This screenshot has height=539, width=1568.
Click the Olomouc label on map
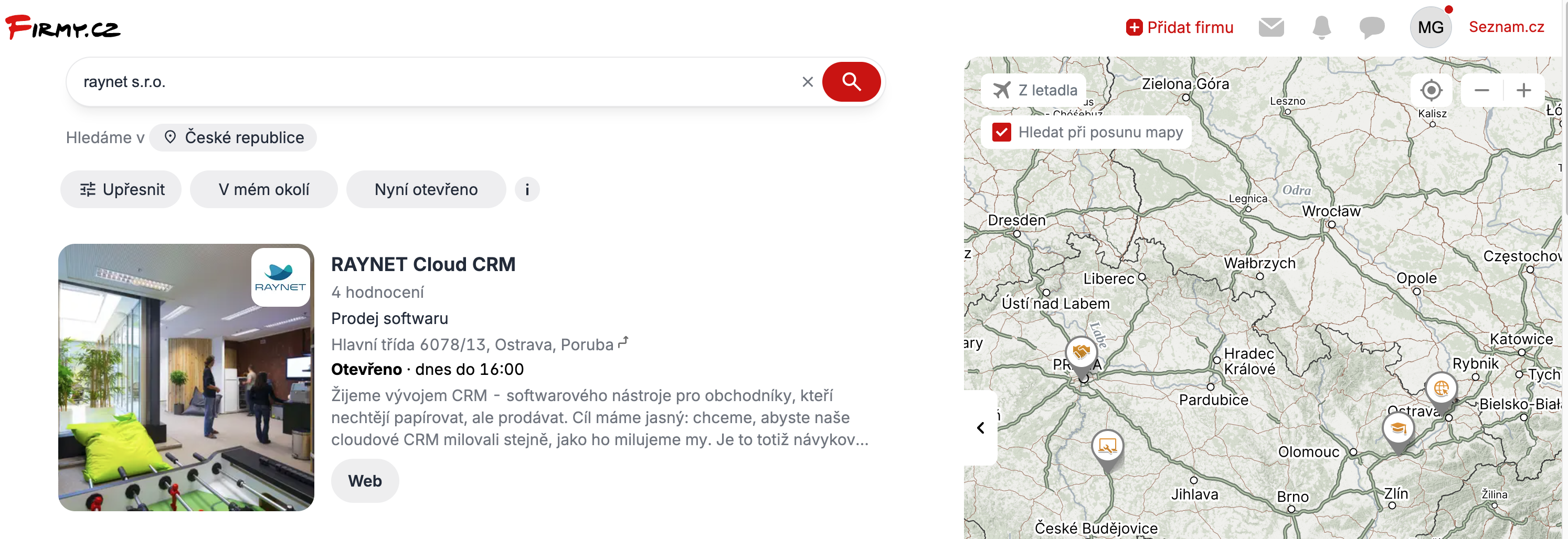(x=1308, y=451)
